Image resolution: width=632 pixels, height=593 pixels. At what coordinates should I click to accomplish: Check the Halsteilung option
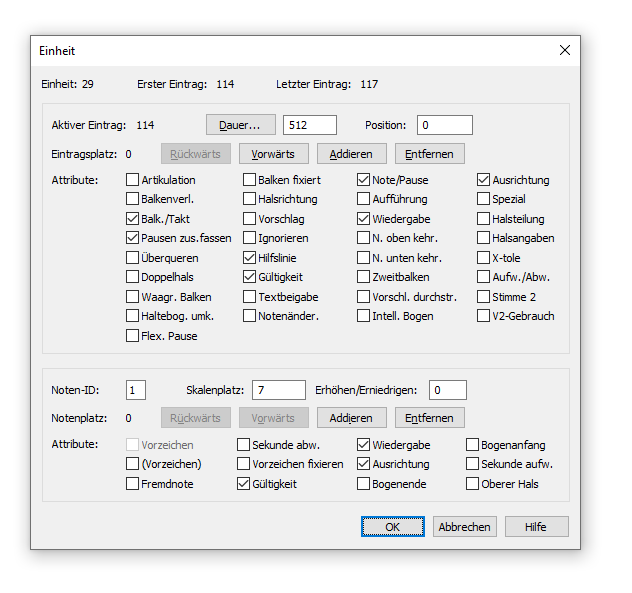pos(483,219)
